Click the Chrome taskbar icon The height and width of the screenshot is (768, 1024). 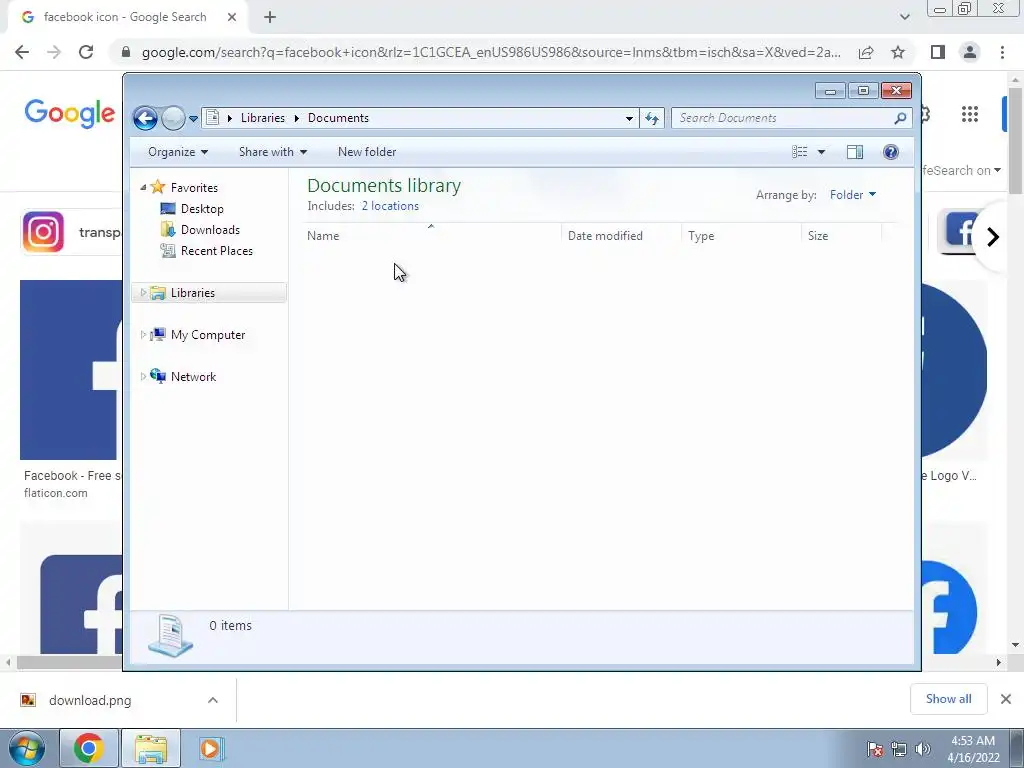coord(88,748)
